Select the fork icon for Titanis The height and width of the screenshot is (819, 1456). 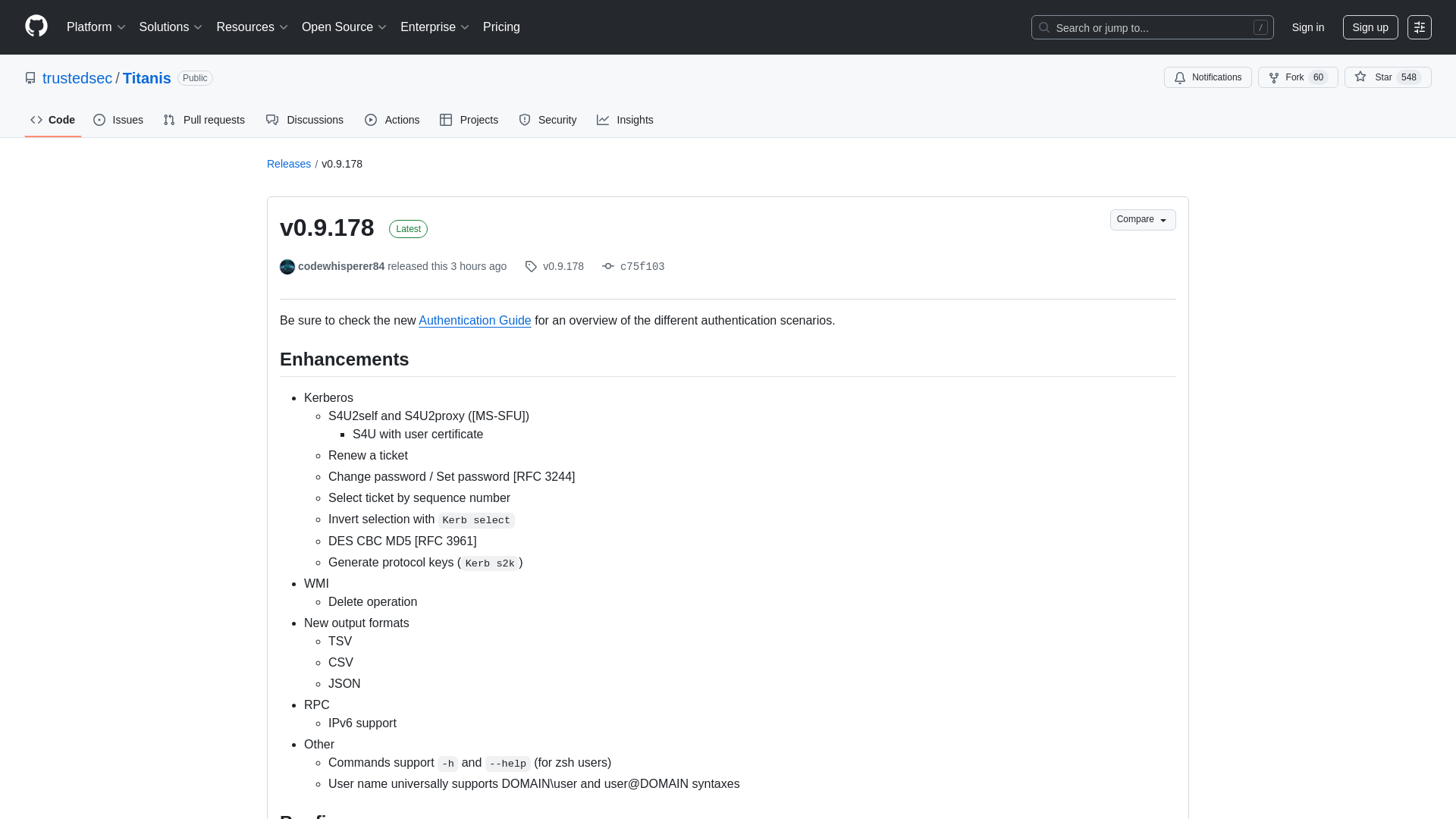coord(1275,77)
